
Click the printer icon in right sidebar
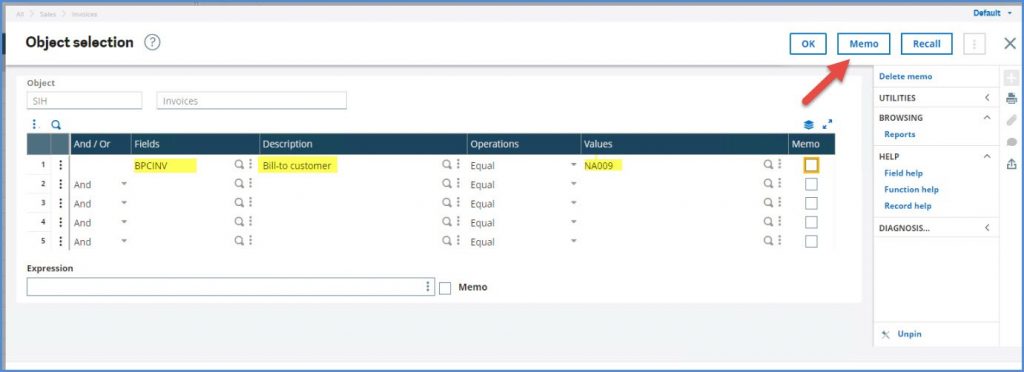(1012, 99)
